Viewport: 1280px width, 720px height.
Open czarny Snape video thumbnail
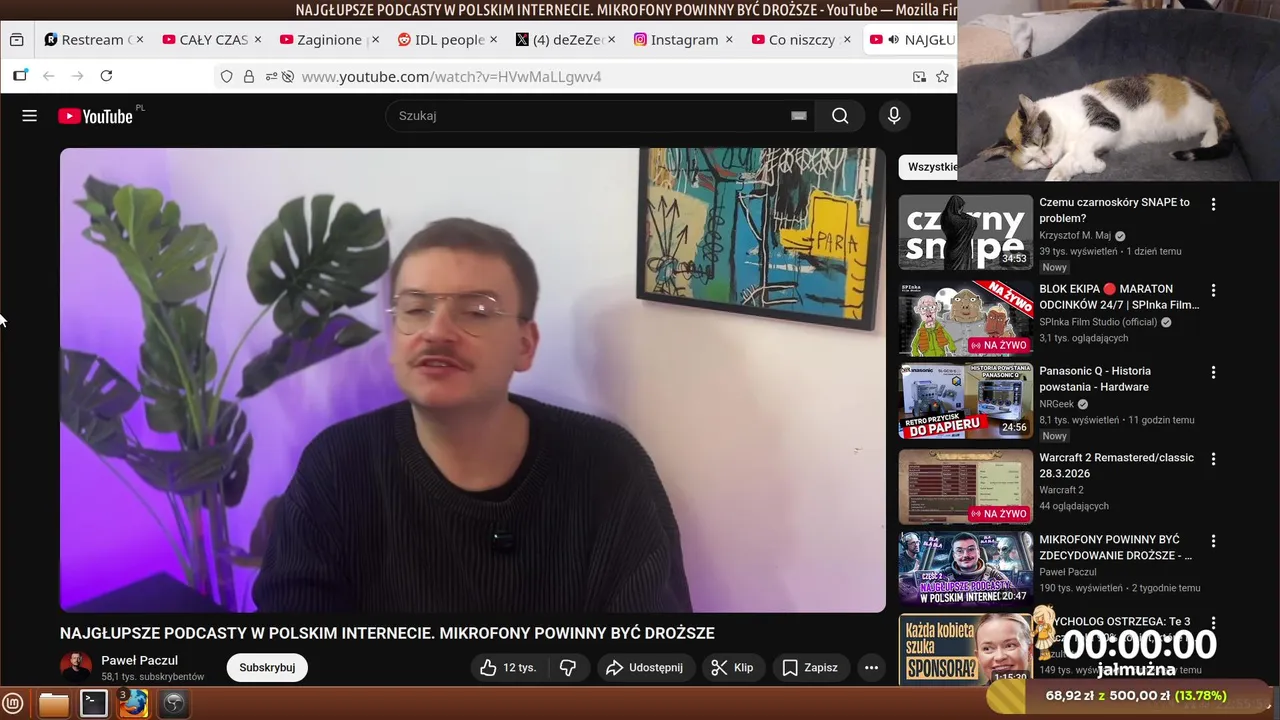[x=965, y=232]
